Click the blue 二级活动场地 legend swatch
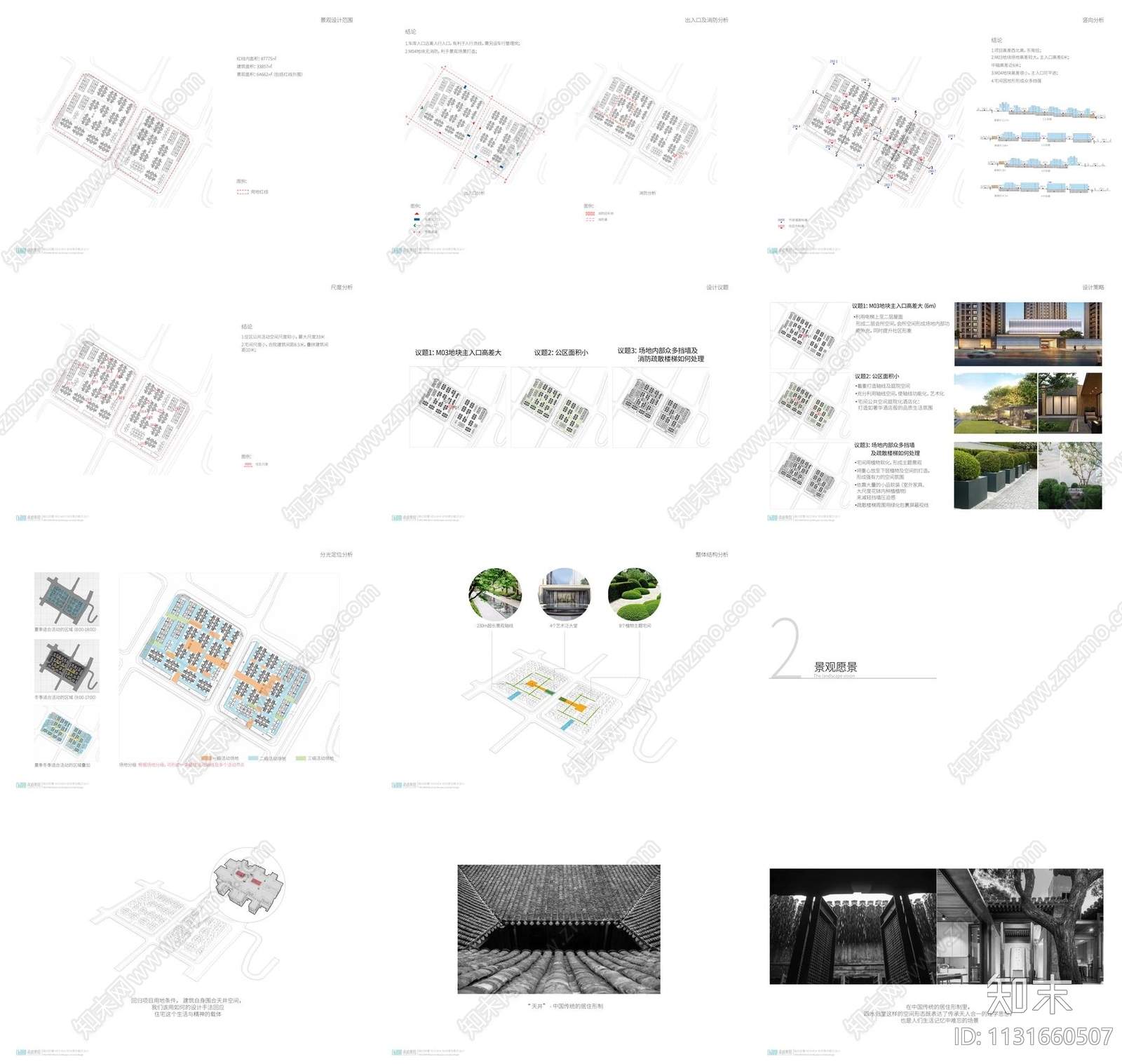Screen dimensions: 1122x1064 253,758
